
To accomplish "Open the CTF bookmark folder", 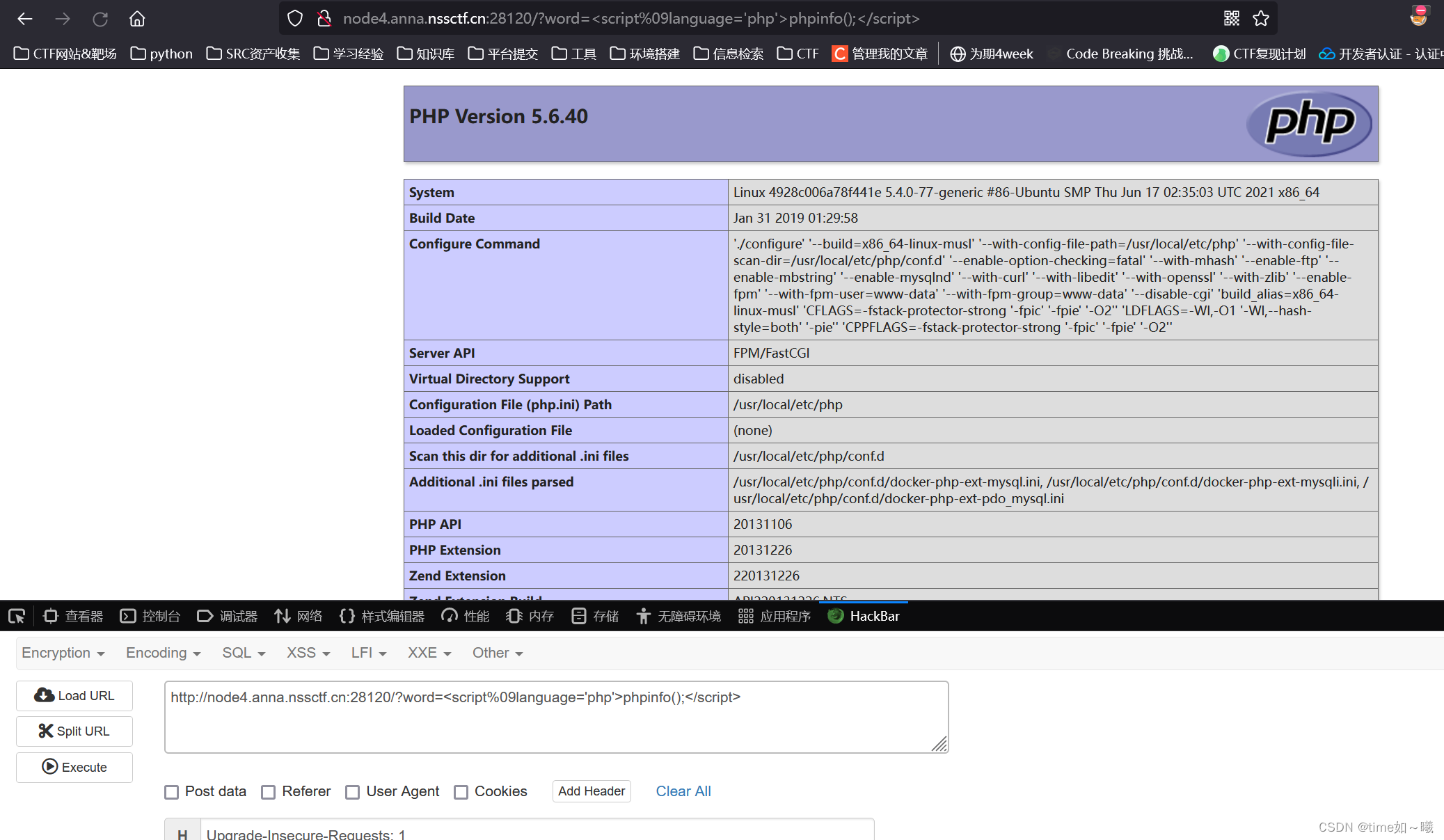I will click(x=798, y=54).
